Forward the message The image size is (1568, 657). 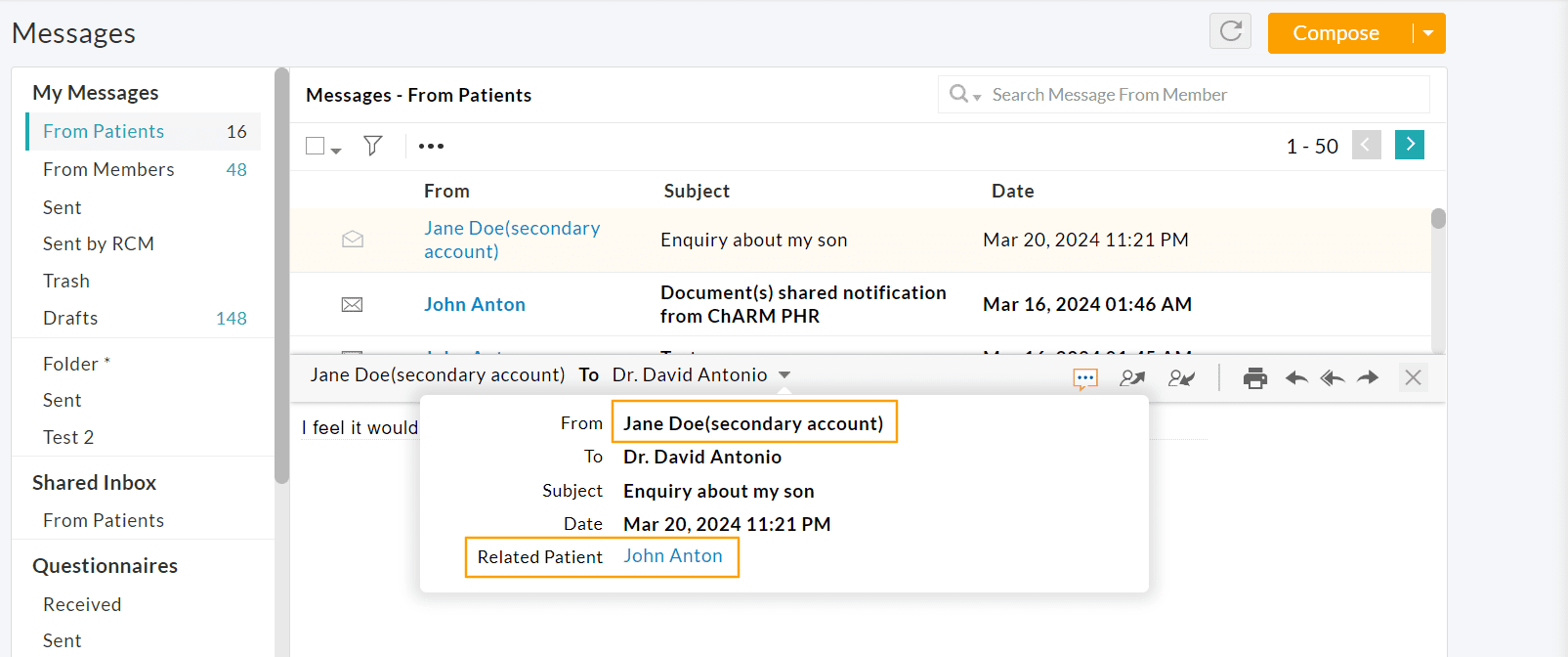click(x=1368, y=376)
